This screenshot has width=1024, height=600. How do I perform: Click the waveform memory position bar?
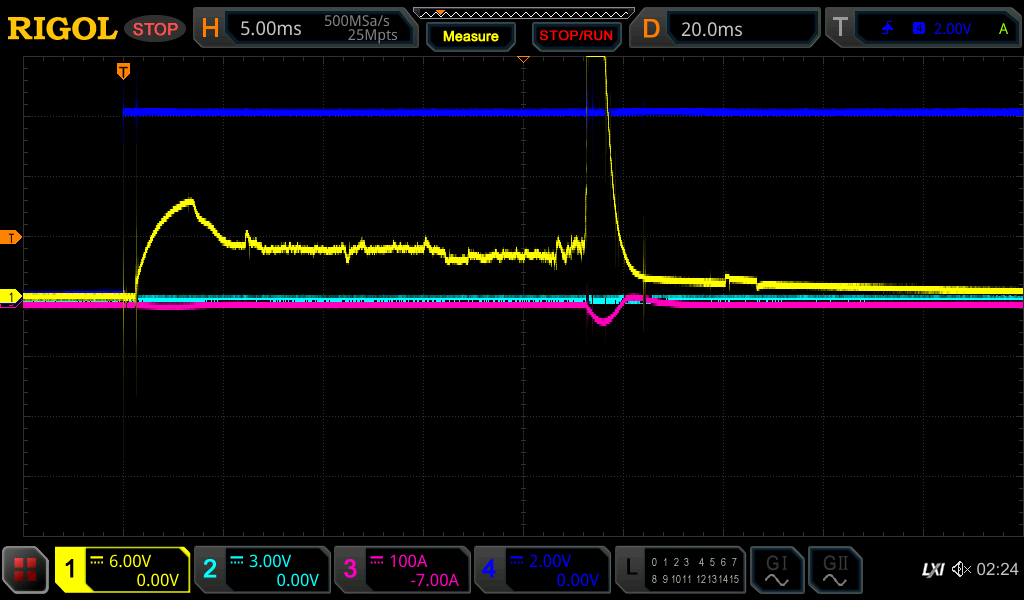523,13
